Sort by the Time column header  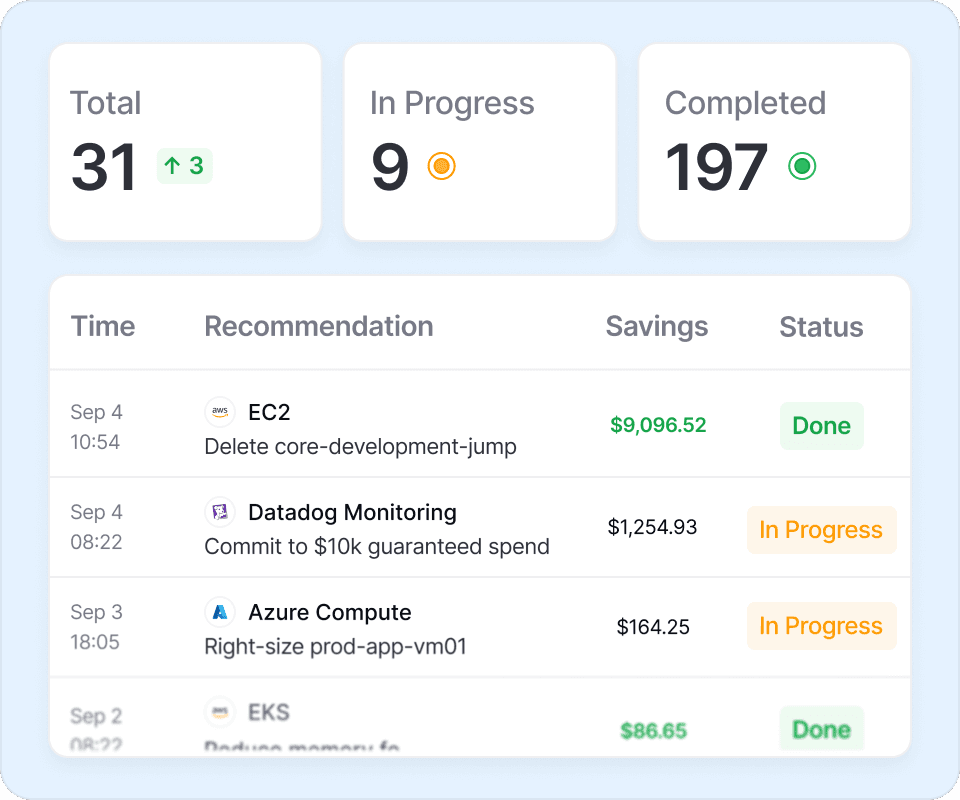[x=103, y=326]
